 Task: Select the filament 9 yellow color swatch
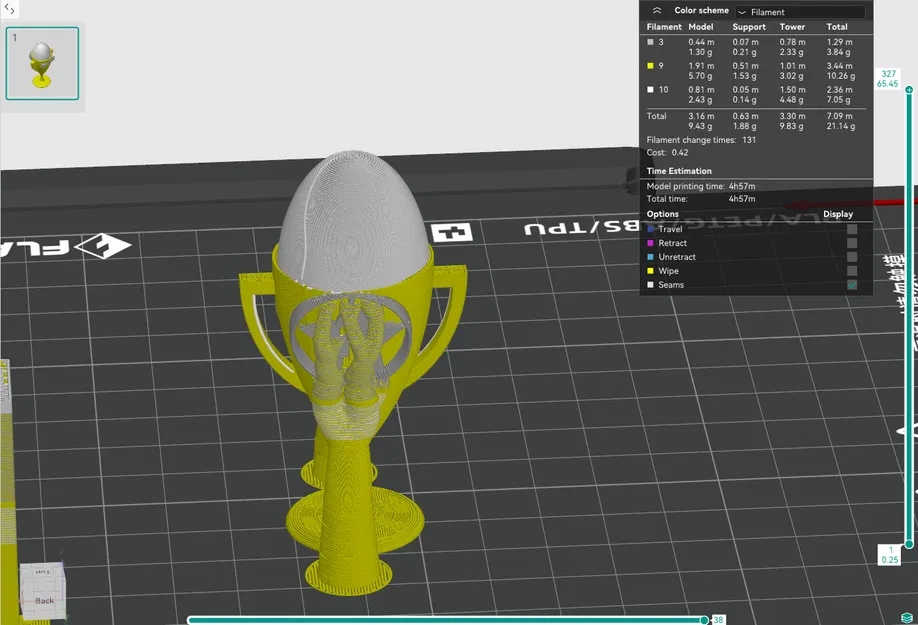click(x=650, y=65)
